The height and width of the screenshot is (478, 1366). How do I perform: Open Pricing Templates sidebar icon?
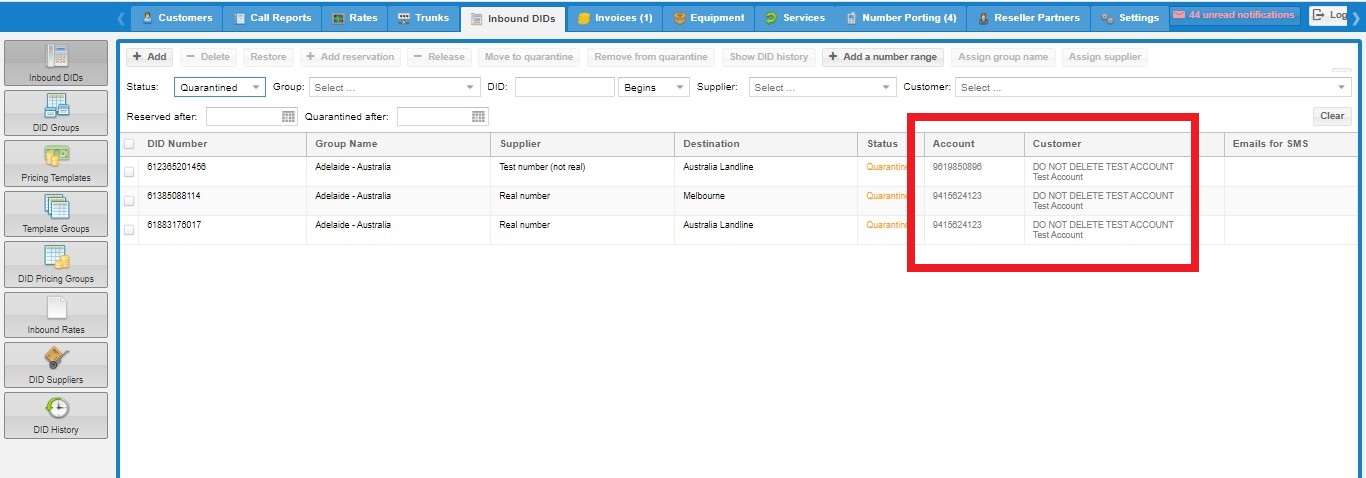click(56, 157)
